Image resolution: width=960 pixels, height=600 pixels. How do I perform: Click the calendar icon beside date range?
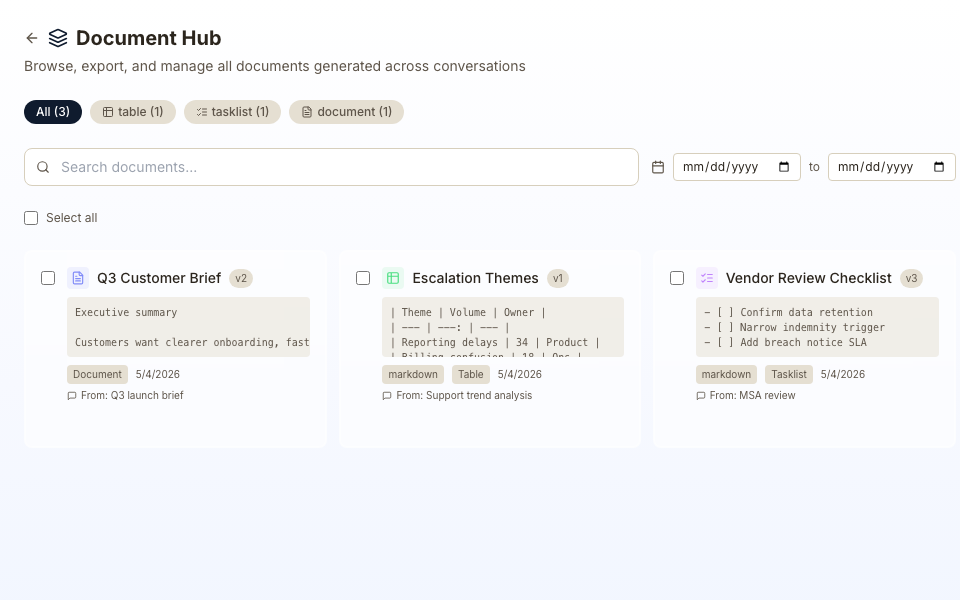(x=658, y=167)
